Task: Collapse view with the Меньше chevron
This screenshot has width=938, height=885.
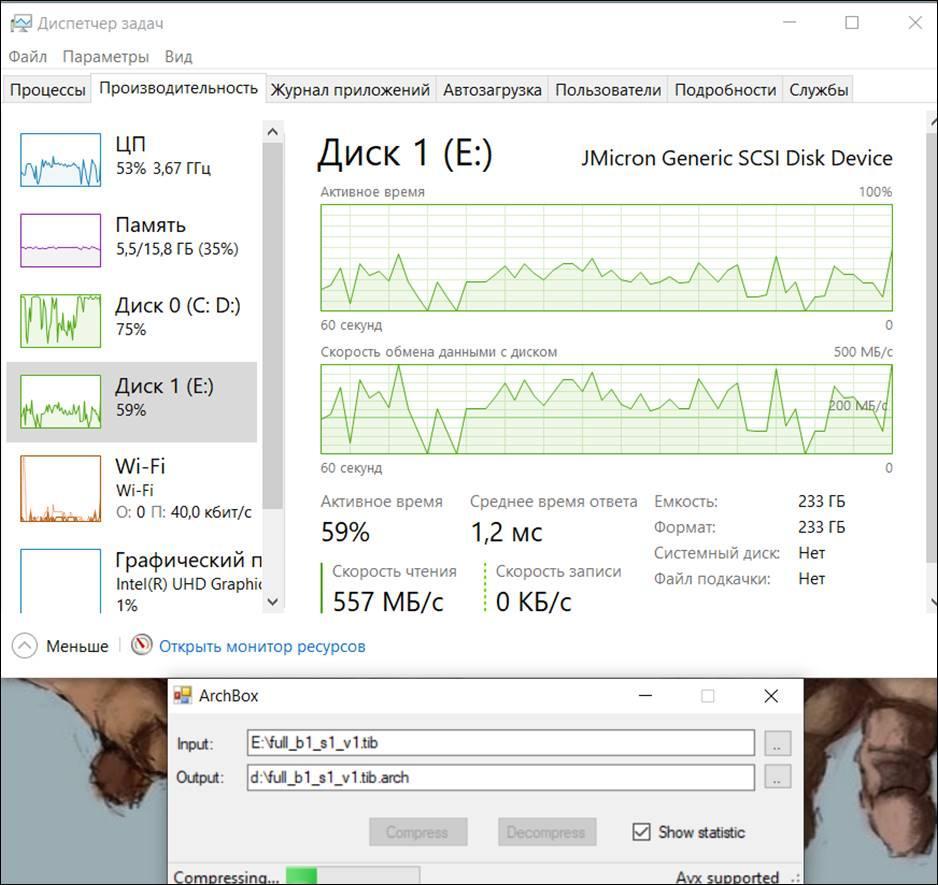Action: (25, 646)
